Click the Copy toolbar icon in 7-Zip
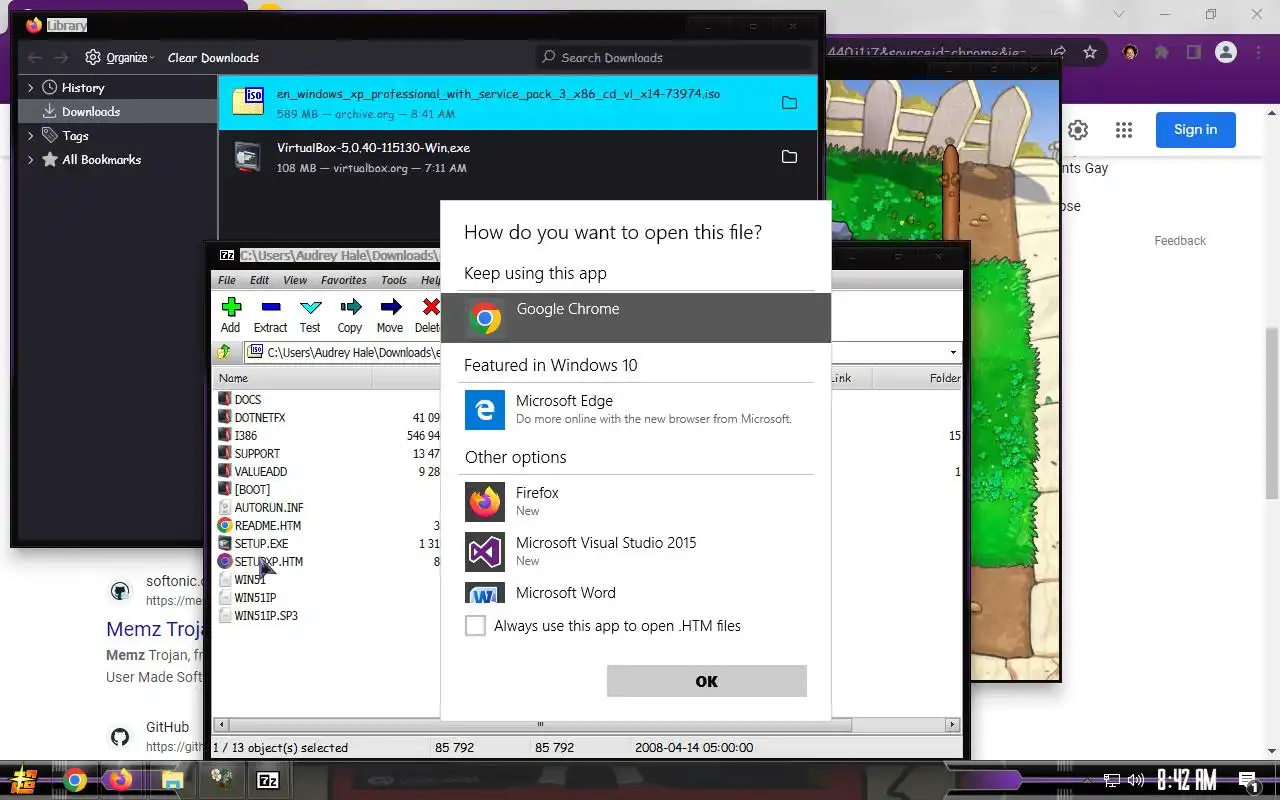The height and width of the screenshot is (800, 1280). pos(350,307)
